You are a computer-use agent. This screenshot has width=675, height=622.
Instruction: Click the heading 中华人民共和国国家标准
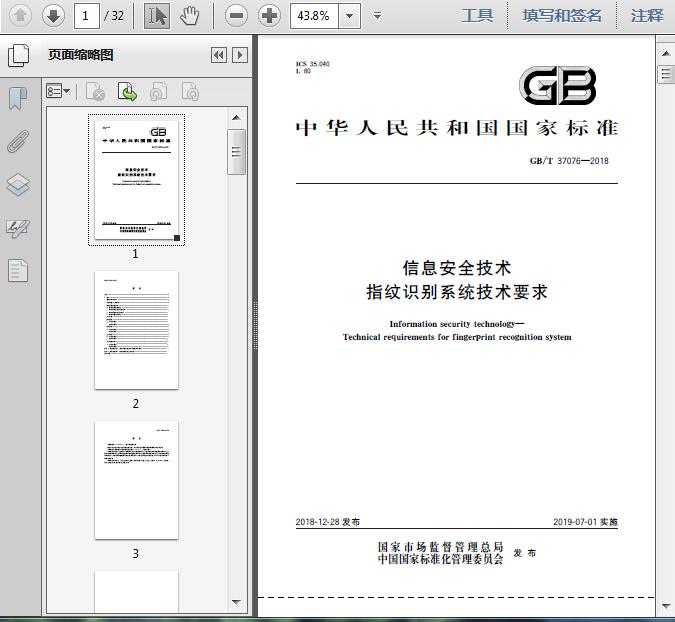click(x=457, y=128)
